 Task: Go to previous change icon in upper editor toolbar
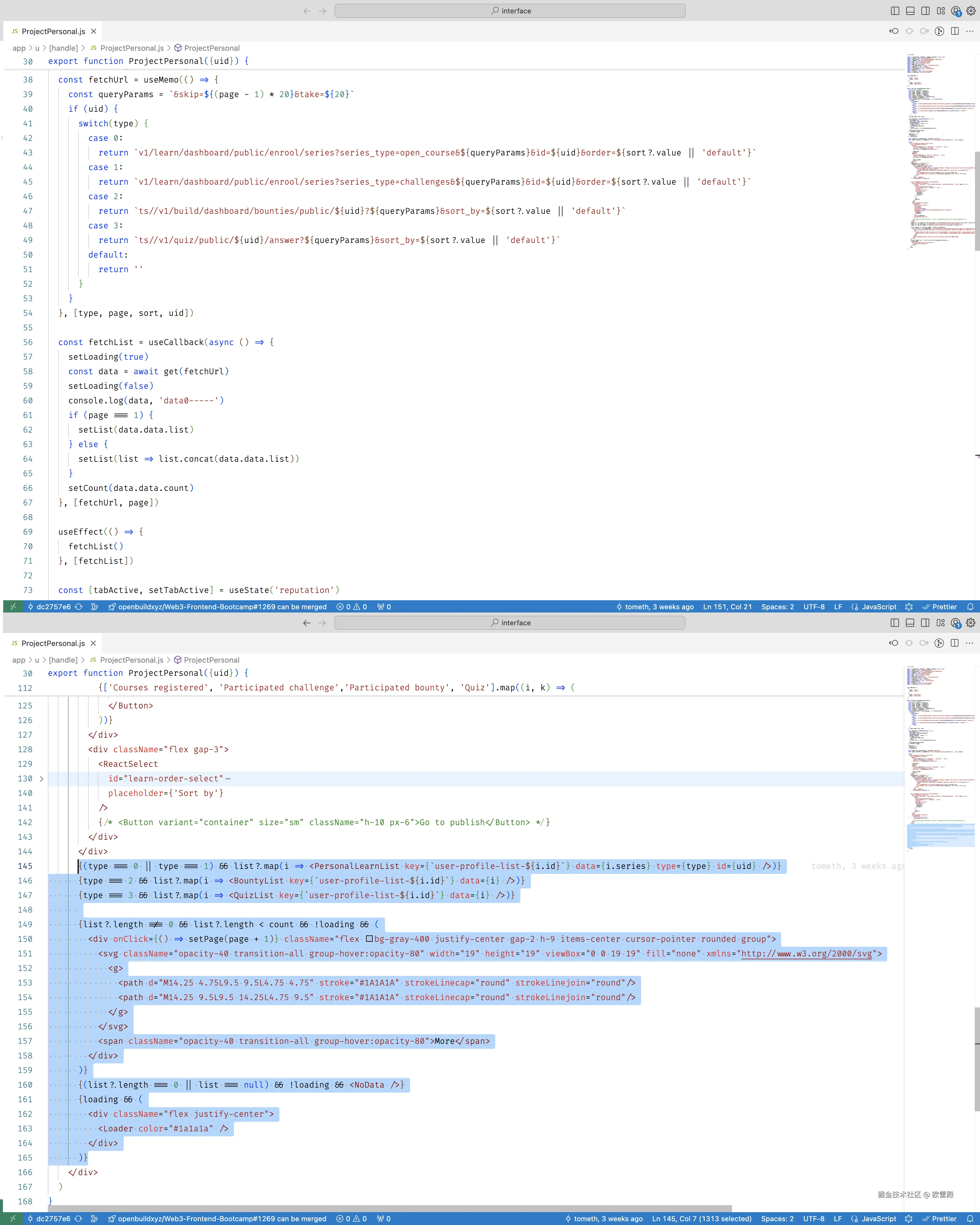coord(894,31)
